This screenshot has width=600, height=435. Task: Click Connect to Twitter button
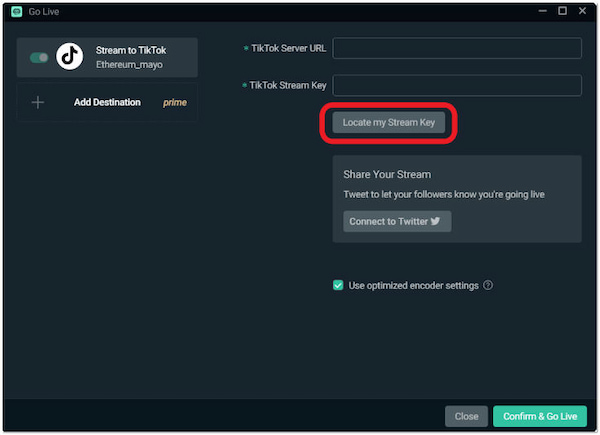click(x=397, y=221)
